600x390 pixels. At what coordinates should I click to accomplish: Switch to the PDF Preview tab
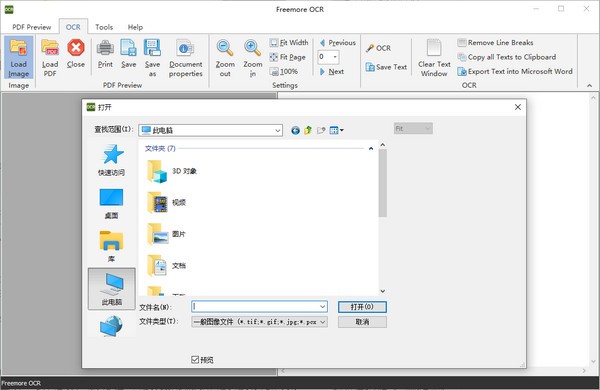(x=31, y=27)
